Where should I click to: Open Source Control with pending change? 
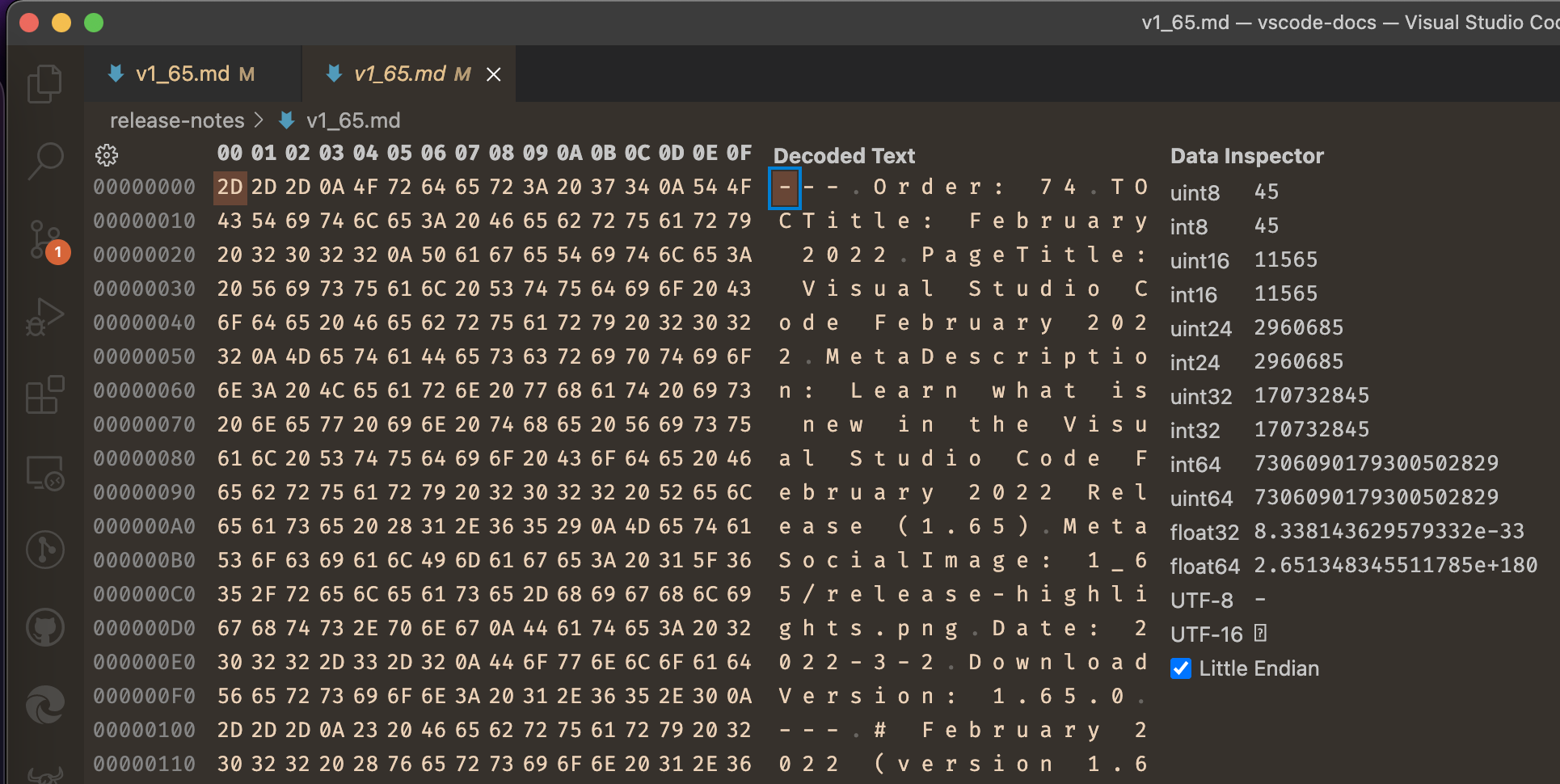click(x=46, y=238)
